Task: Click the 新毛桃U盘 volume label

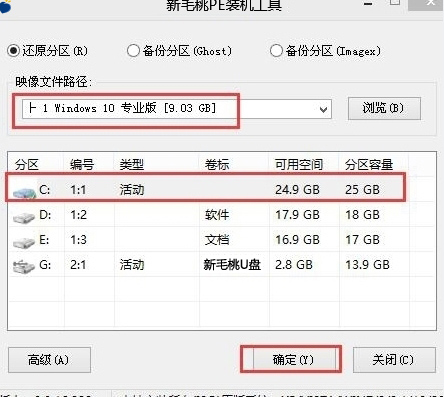Action: pyautogui.click(x=232, y=265)
